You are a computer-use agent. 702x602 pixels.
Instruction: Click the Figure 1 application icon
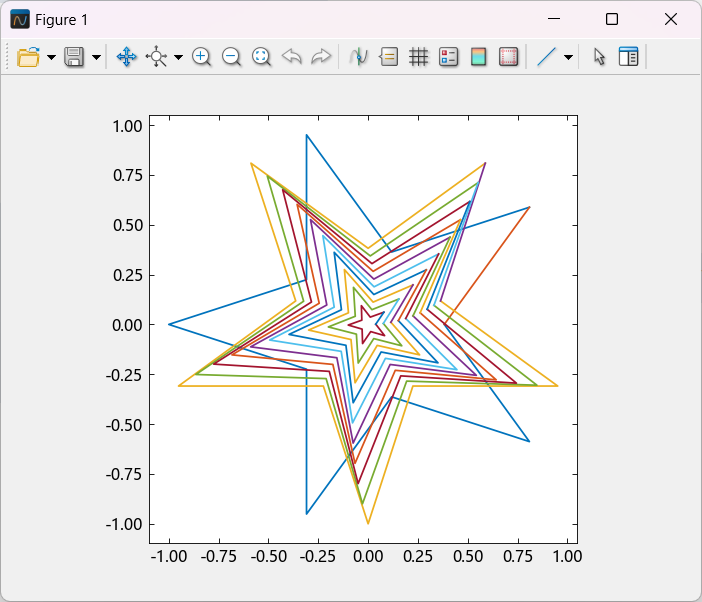[x=20, y=20]
